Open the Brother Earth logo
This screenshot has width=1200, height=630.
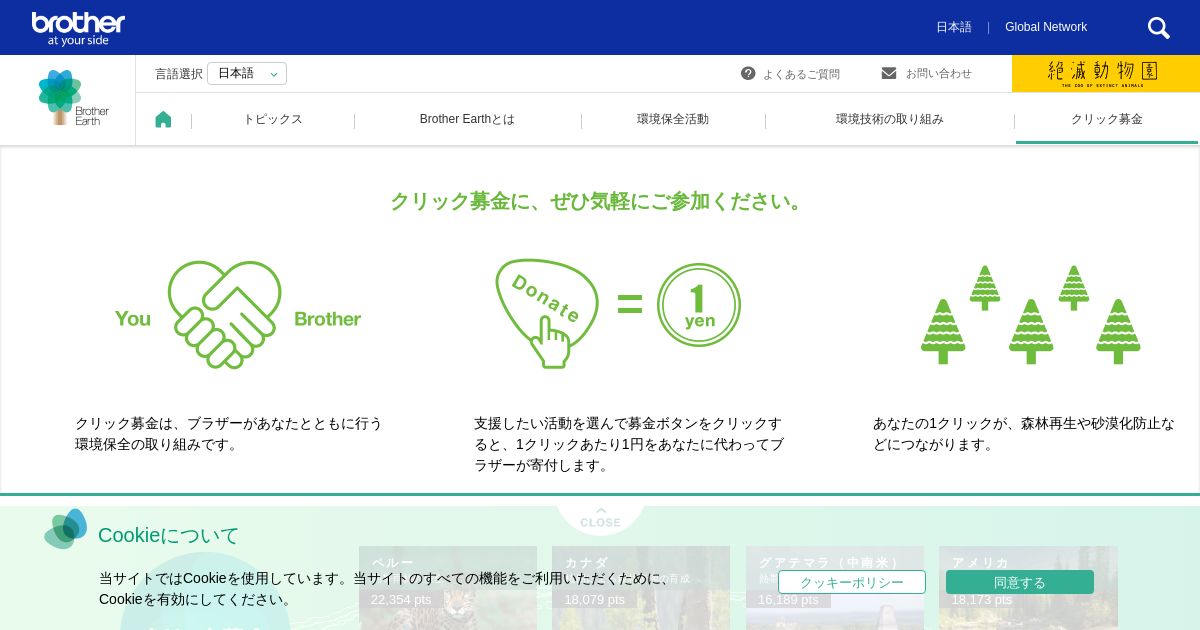point(73,98)
